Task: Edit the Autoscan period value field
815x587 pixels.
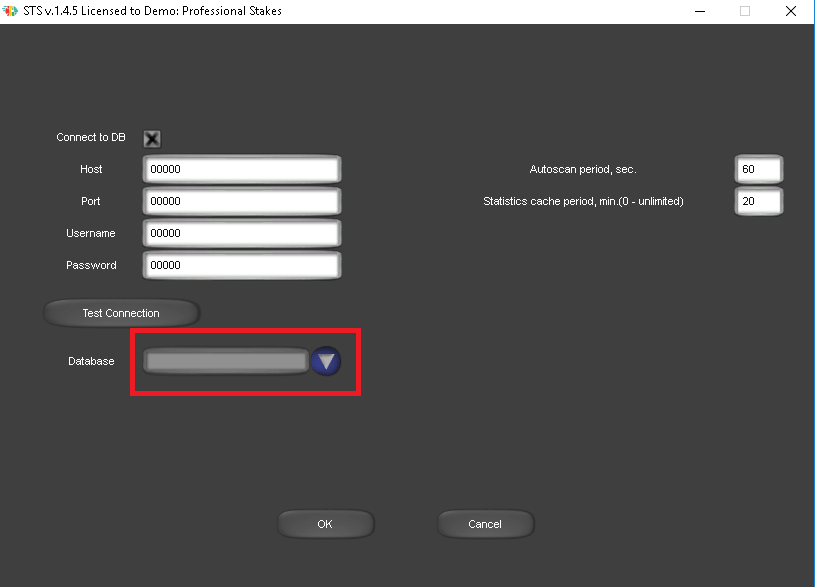Action: 758,169
